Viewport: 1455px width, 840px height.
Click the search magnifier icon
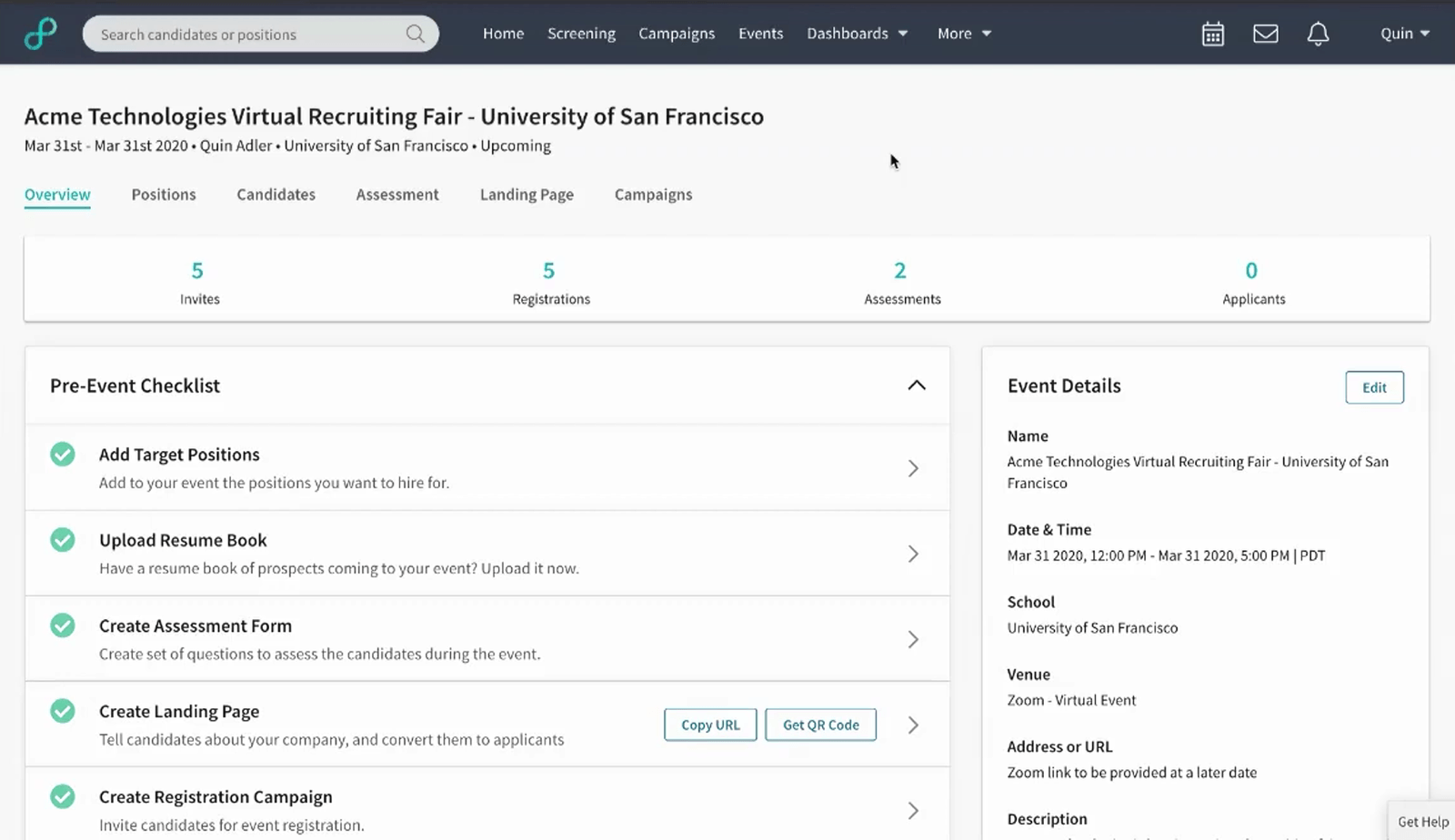point(415,34)
